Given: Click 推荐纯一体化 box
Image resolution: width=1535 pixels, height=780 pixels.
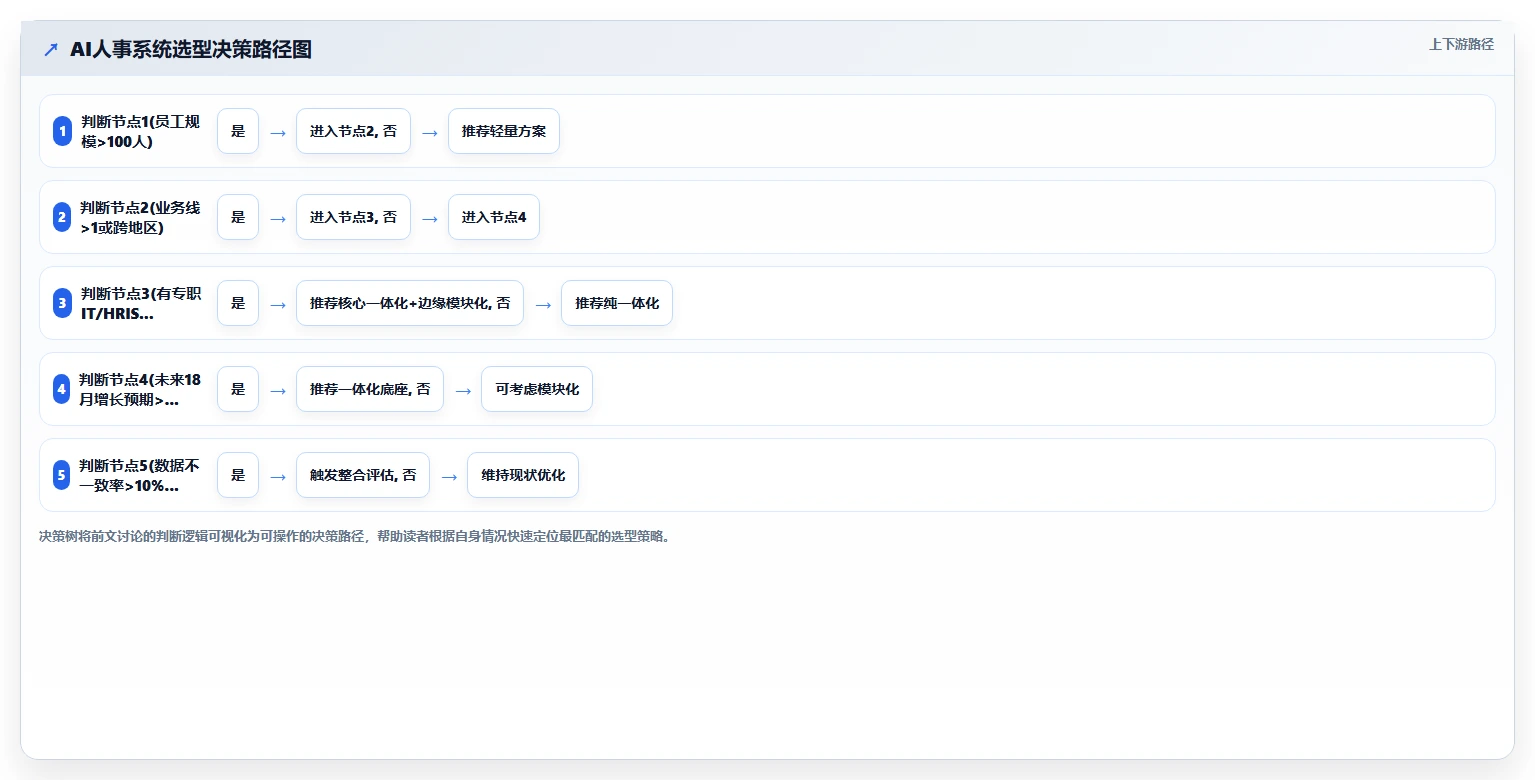Looking at the screenshot, I should point(617,303).
